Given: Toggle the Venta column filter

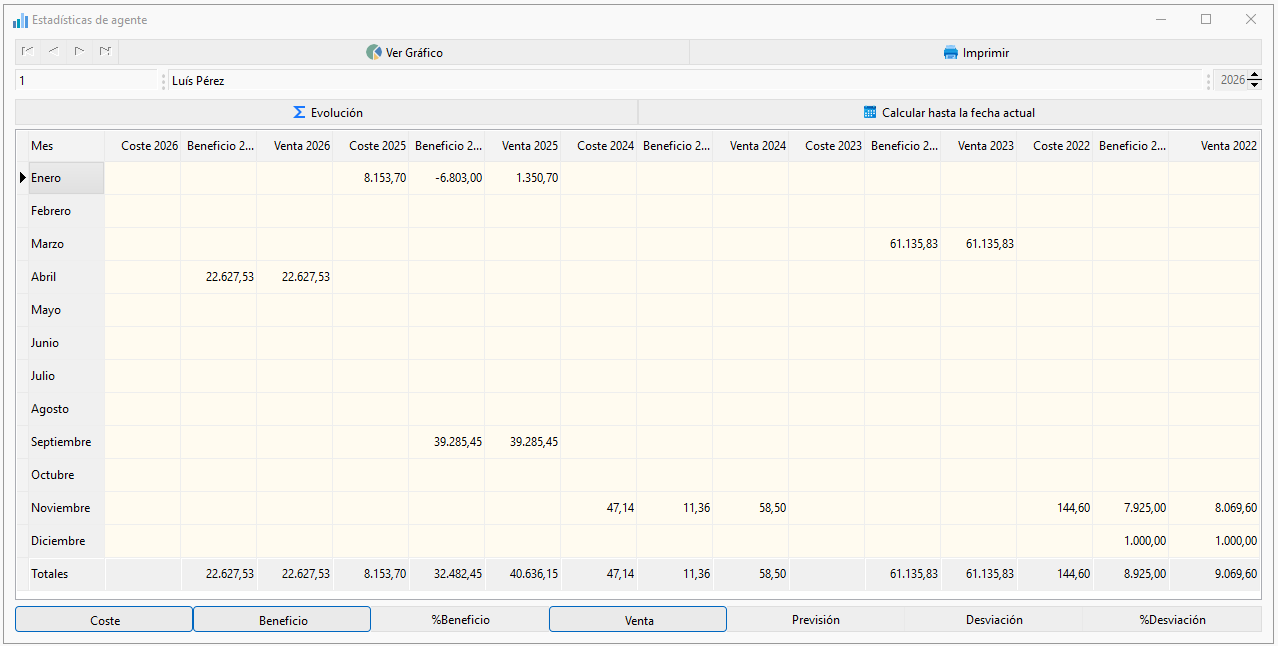Looking at the screenshot, I should [x=638, y=620].
